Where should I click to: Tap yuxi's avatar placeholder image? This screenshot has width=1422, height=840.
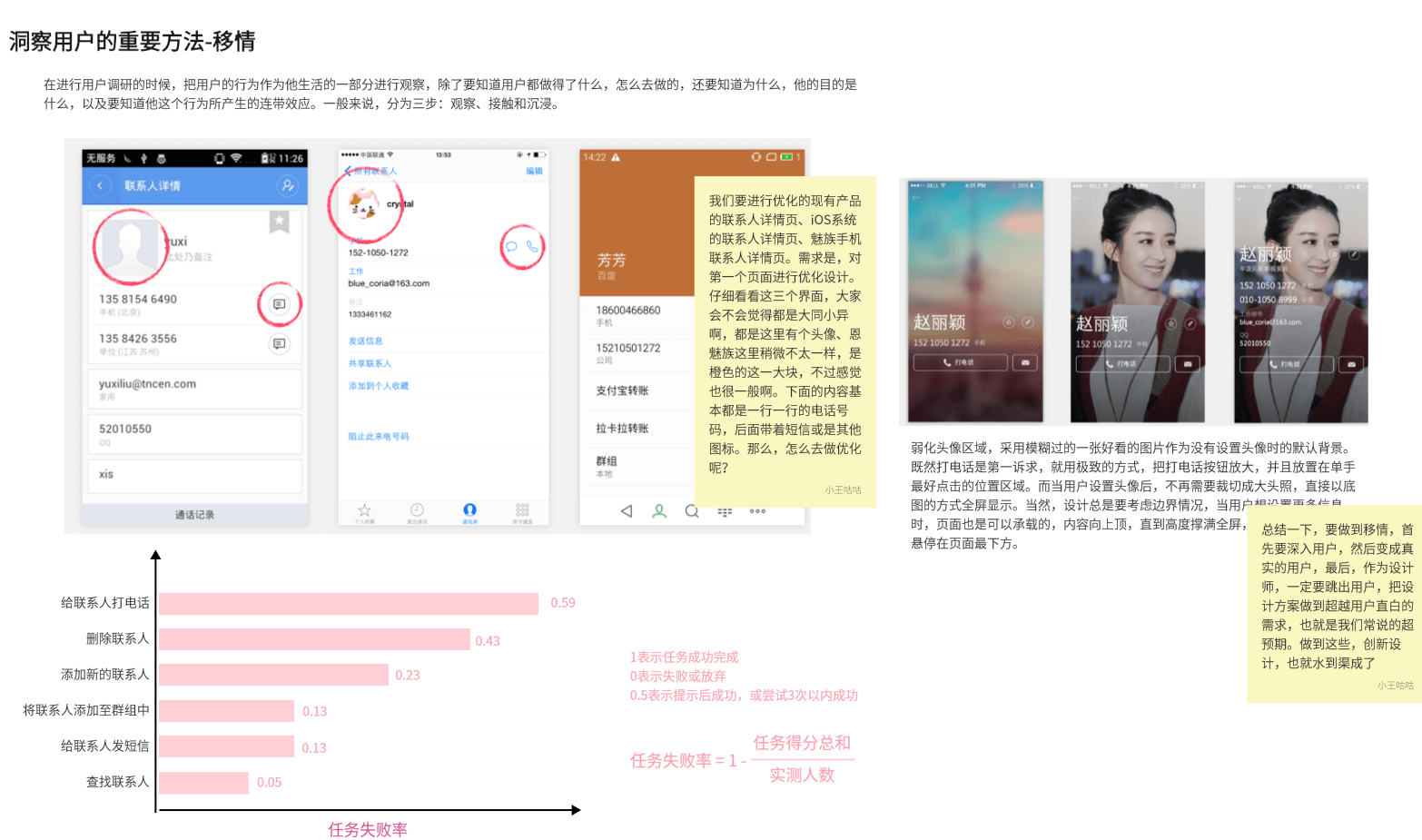130,246
